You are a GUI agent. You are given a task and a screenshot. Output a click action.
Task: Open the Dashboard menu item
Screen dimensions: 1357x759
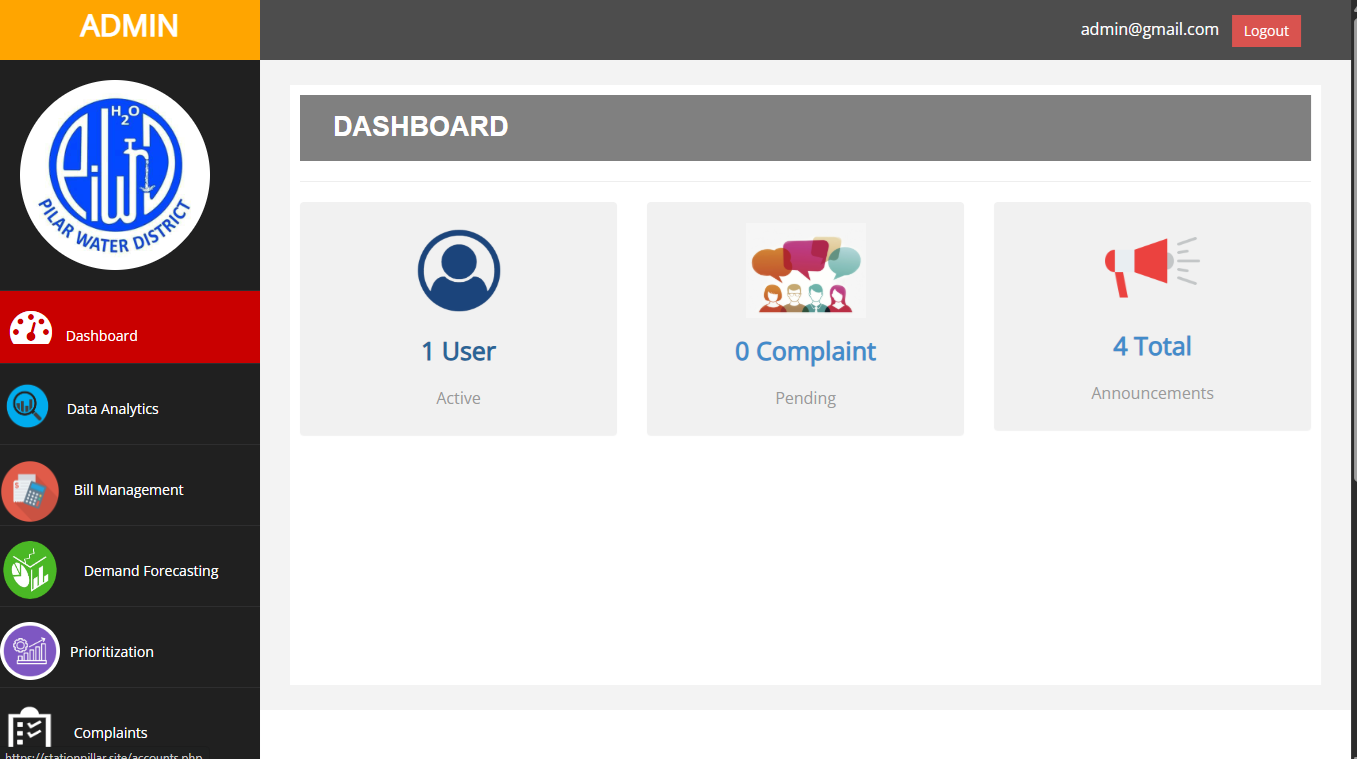(130, 327)
